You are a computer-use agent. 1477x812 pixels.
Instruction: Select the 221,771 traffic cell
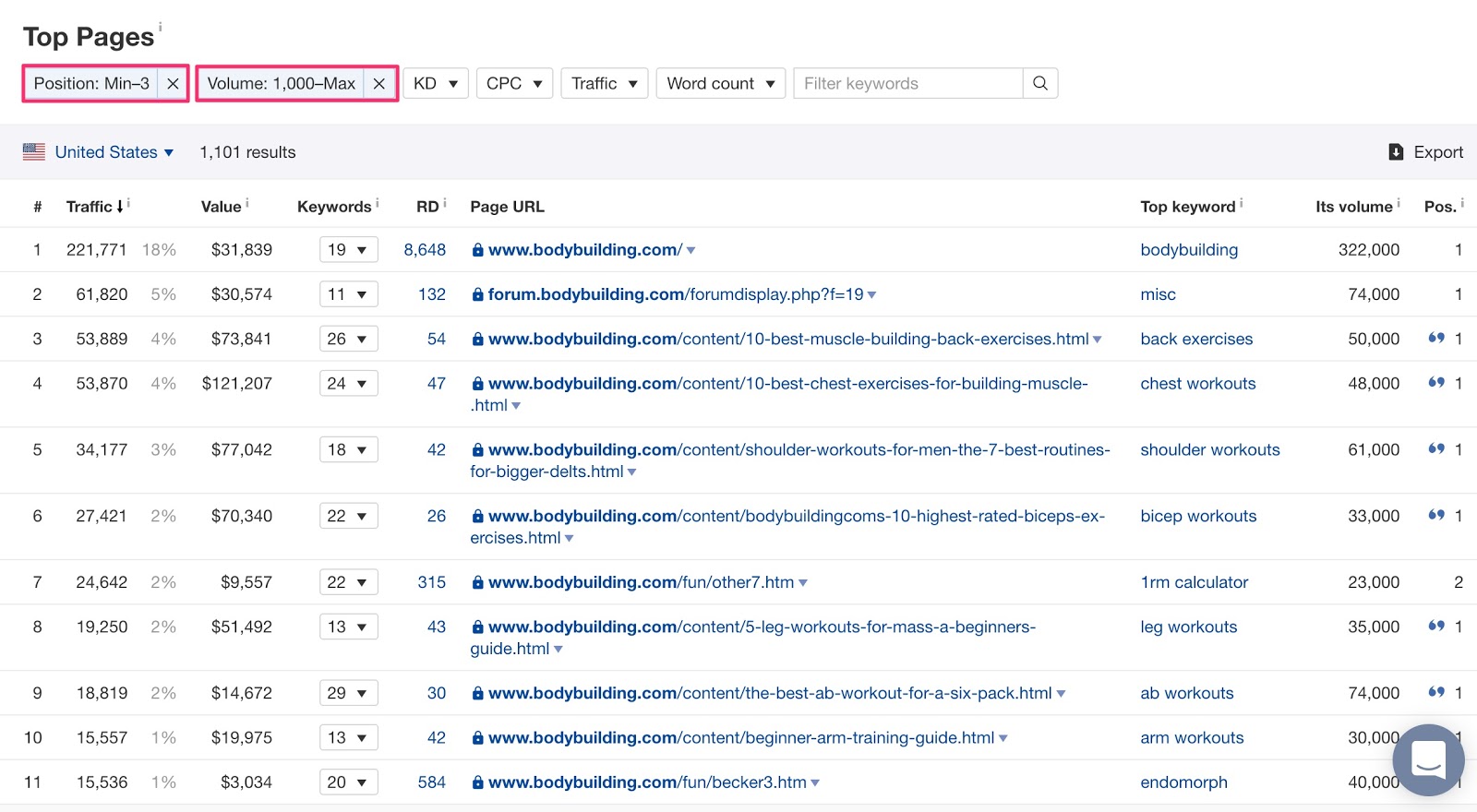[97, 250]
